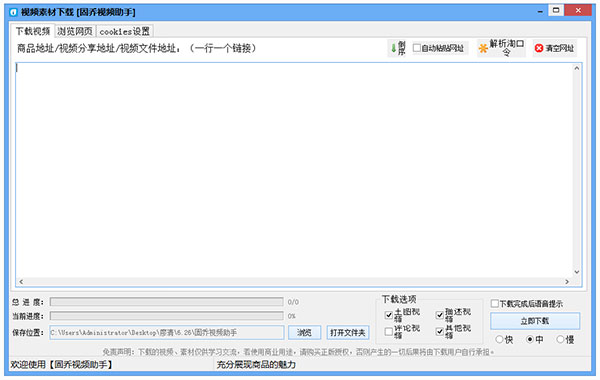600x380 pixels.
Task: Click the 清空网址 red X button
Action: [x=554, y=48]
